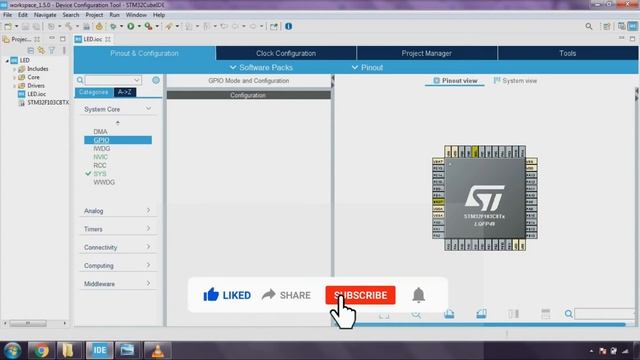Start Debug with the bug icon
640x360 pixels.
(113, 26)
